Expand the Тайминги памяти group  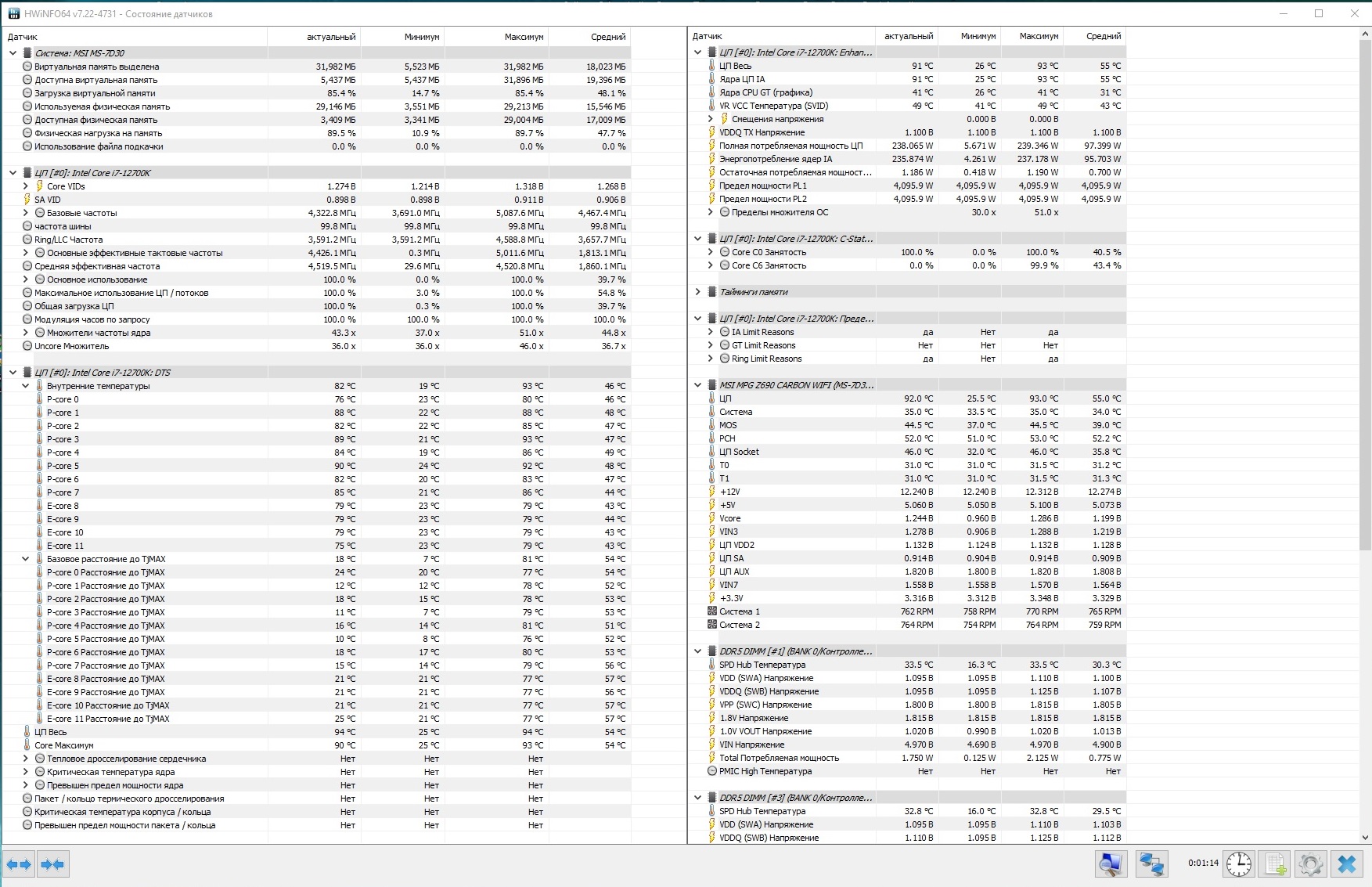(x=697, y=292)
